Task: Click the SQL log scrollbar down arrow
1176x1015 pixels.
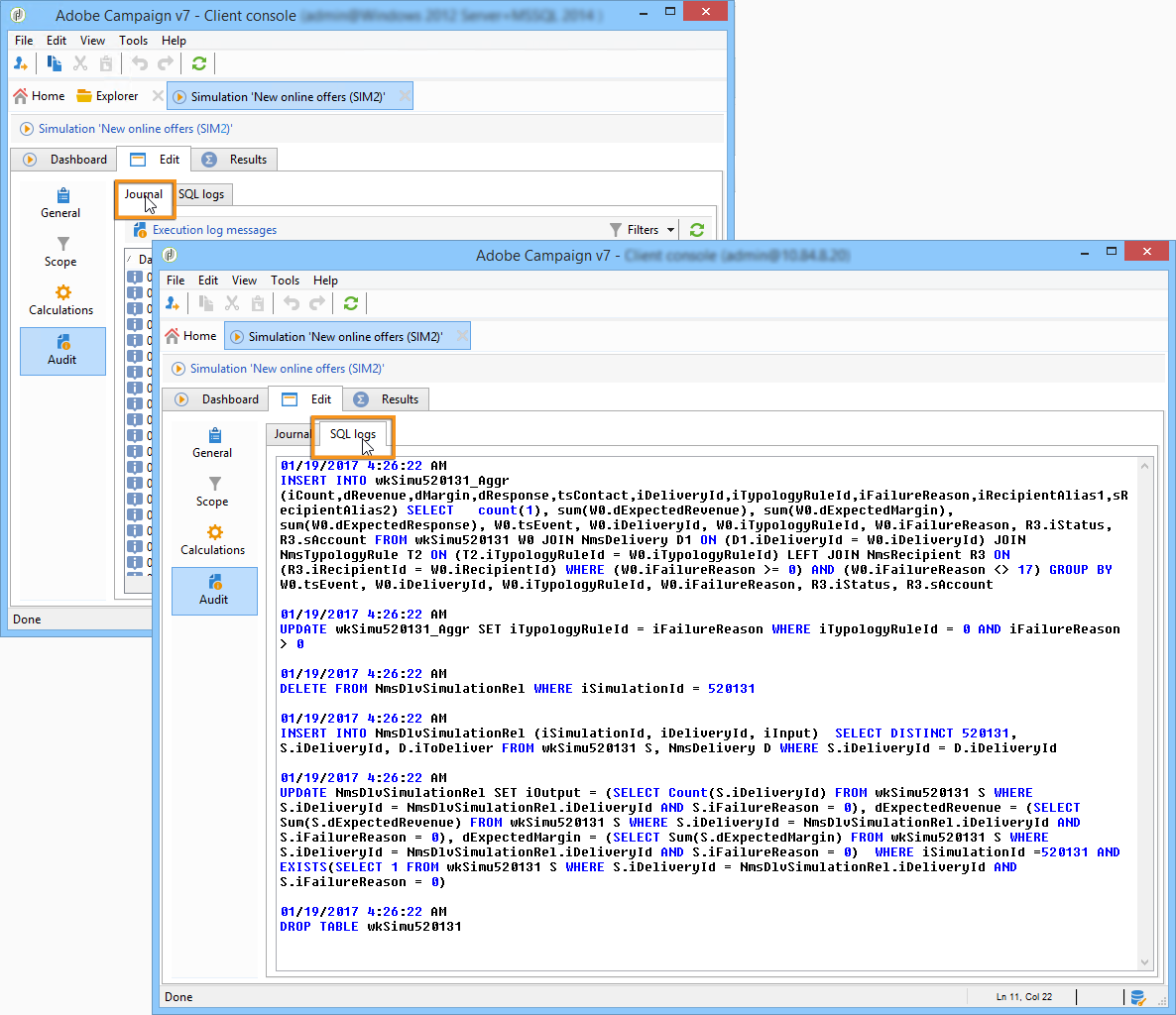Action: 1145,961
